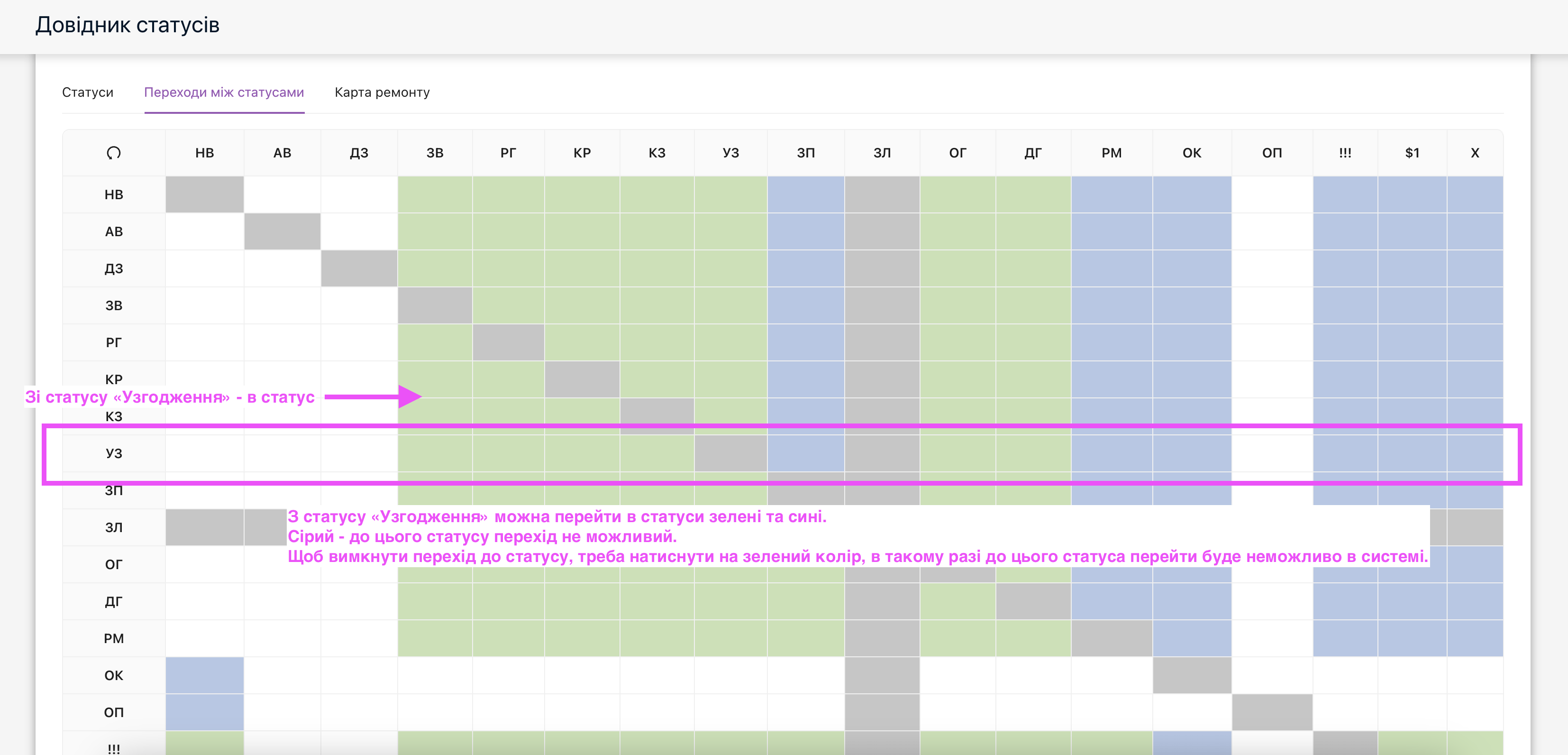The width and height of the screenshot is (1568, 755).
Task: Click the refresh icon in table corner
Action: (x=114, y=153)
